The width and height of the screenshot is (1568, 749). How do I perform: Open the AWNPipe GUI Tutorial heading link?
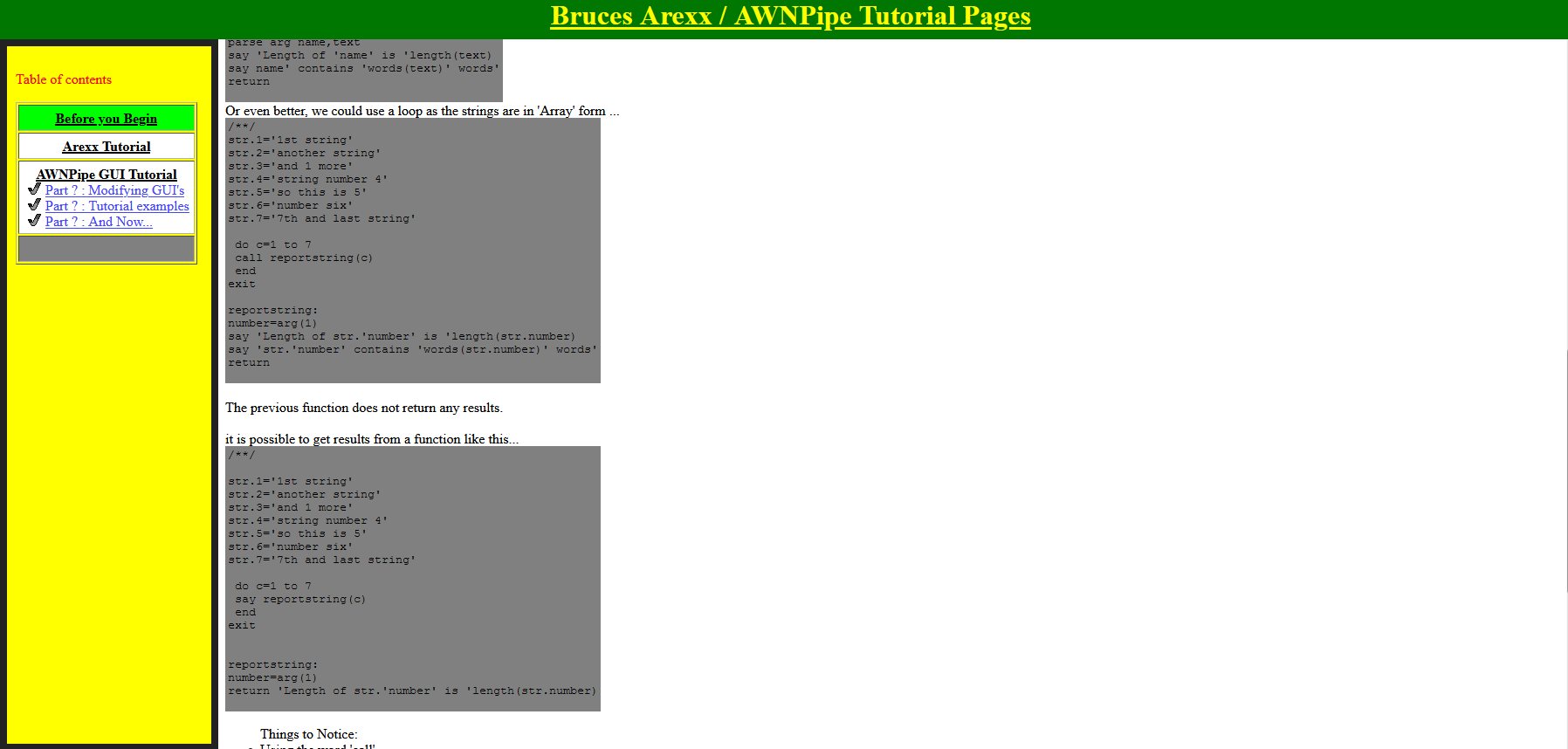pos(107,175)
